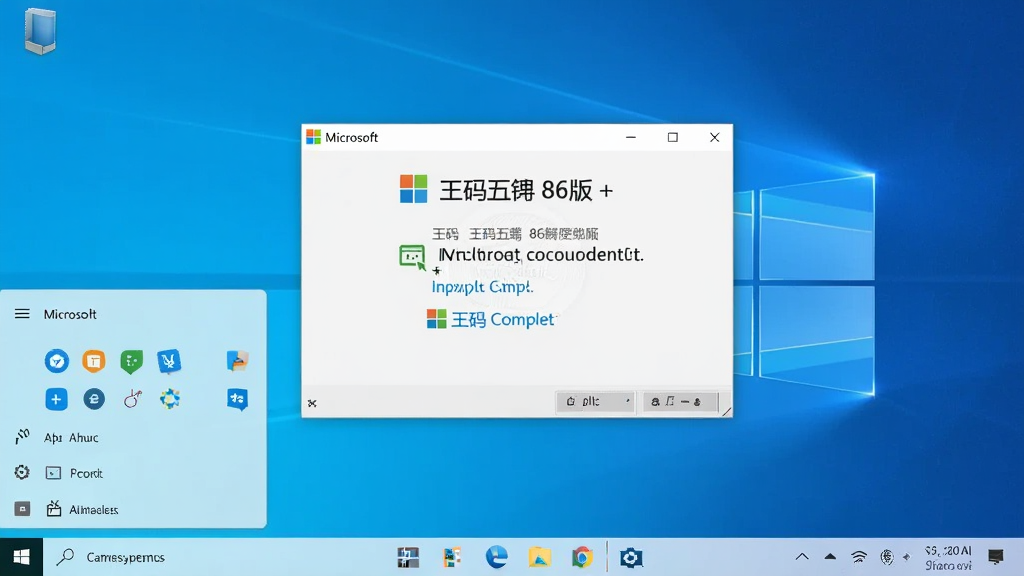Viewport: 1024px width, 576px height.
Task: Click the dialog's resize grip corner
Action: pos(726,411)
